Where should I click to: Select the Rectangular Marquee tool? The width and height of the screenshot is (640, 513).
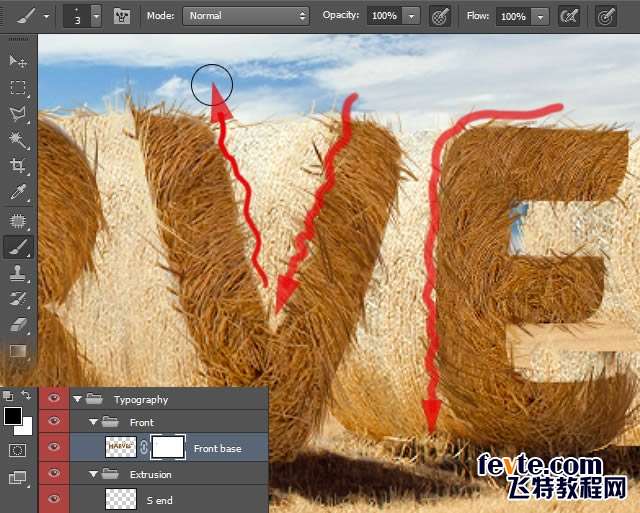coord(17,88)
